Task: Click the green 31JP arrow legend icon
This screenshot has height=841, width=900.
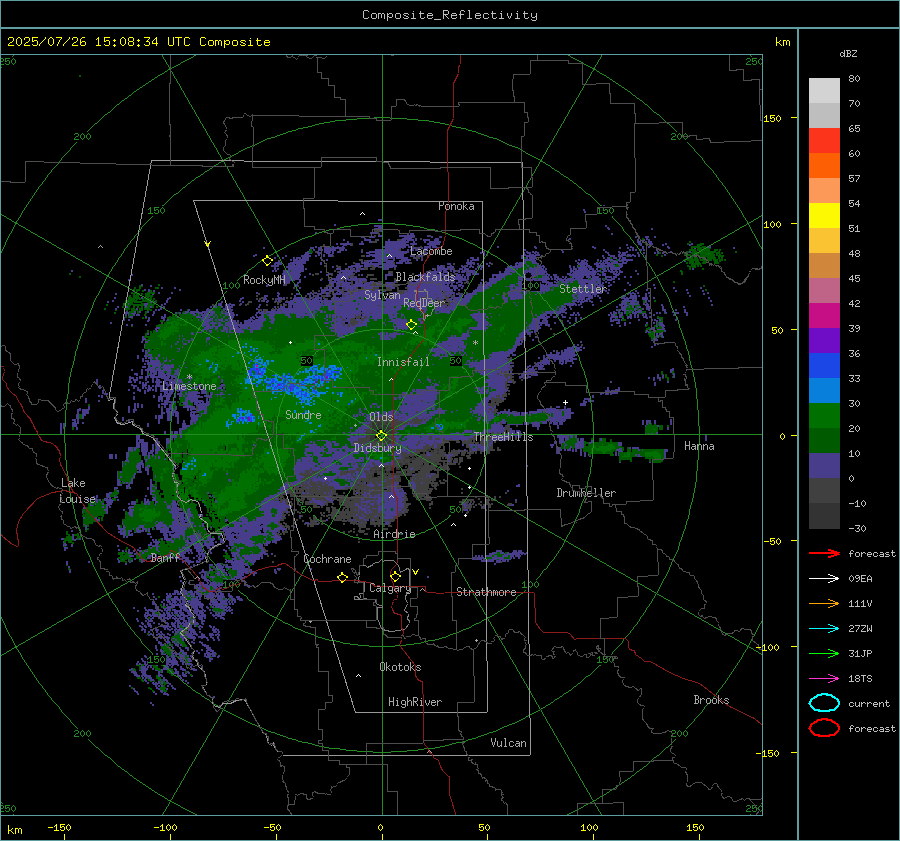Action: tap(824, 653)
